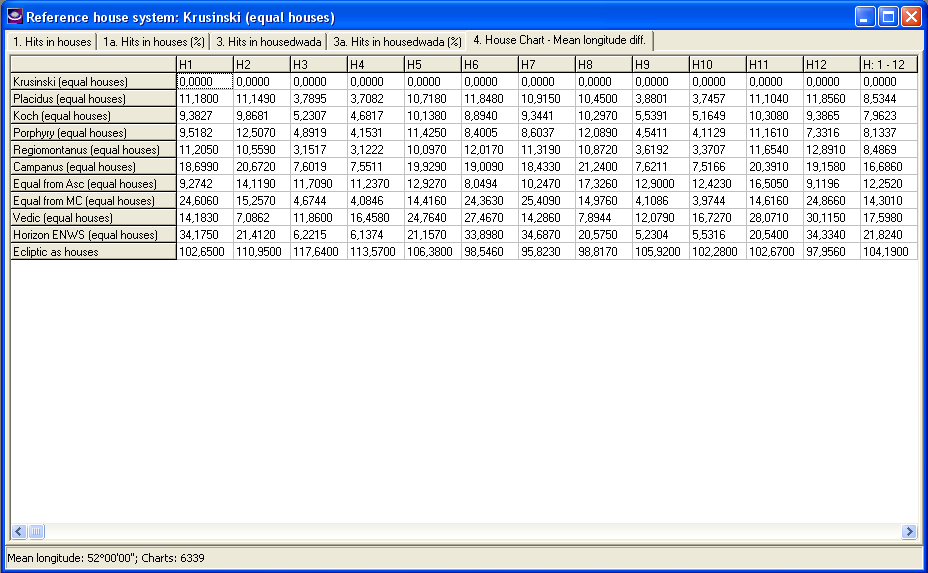Maximize the Reference house system window
928x573 pixels.
click(888, 17)
